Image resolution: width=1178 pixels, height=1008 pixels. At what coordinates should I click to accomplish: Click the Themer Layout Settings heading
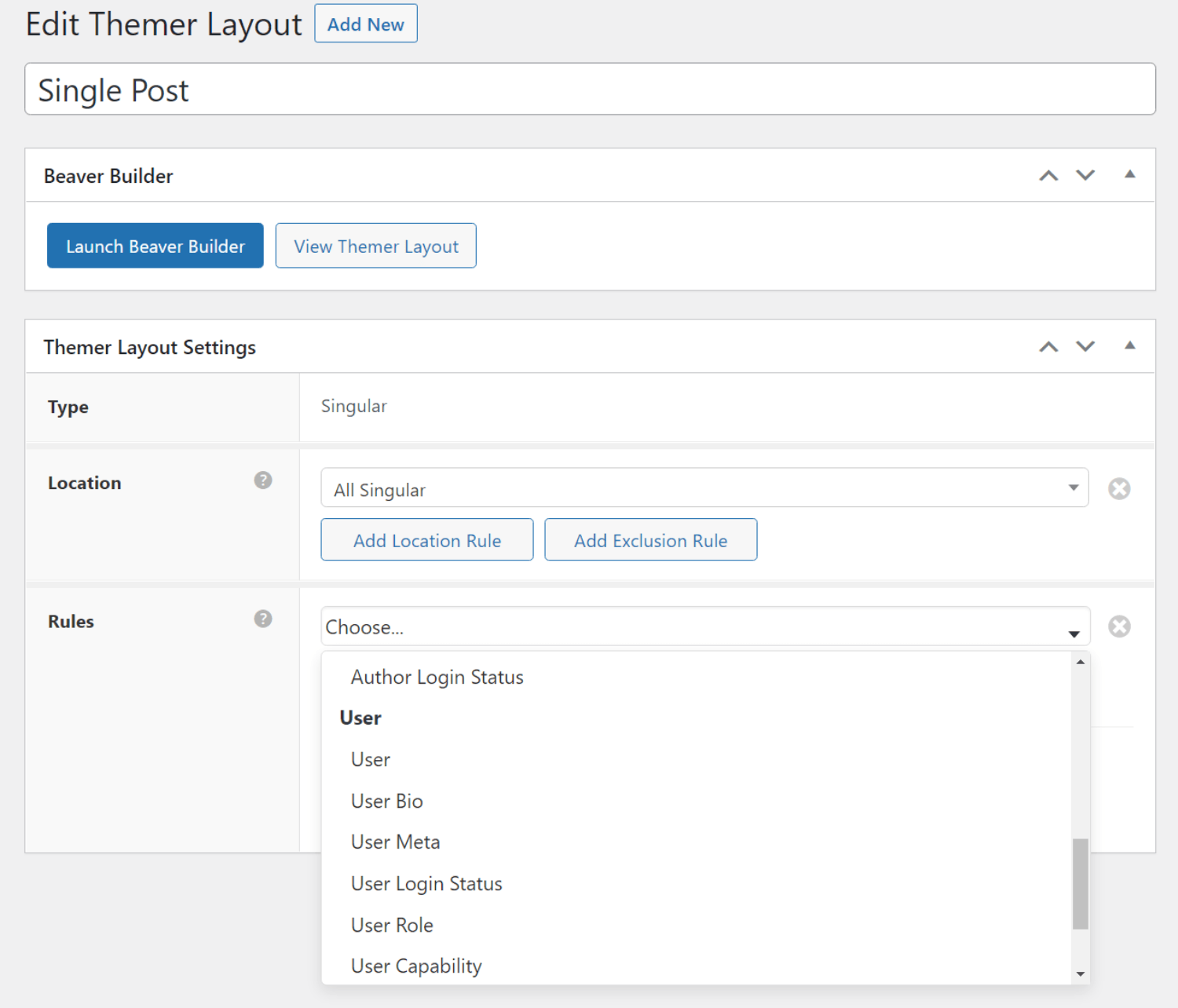click(150, 347)
